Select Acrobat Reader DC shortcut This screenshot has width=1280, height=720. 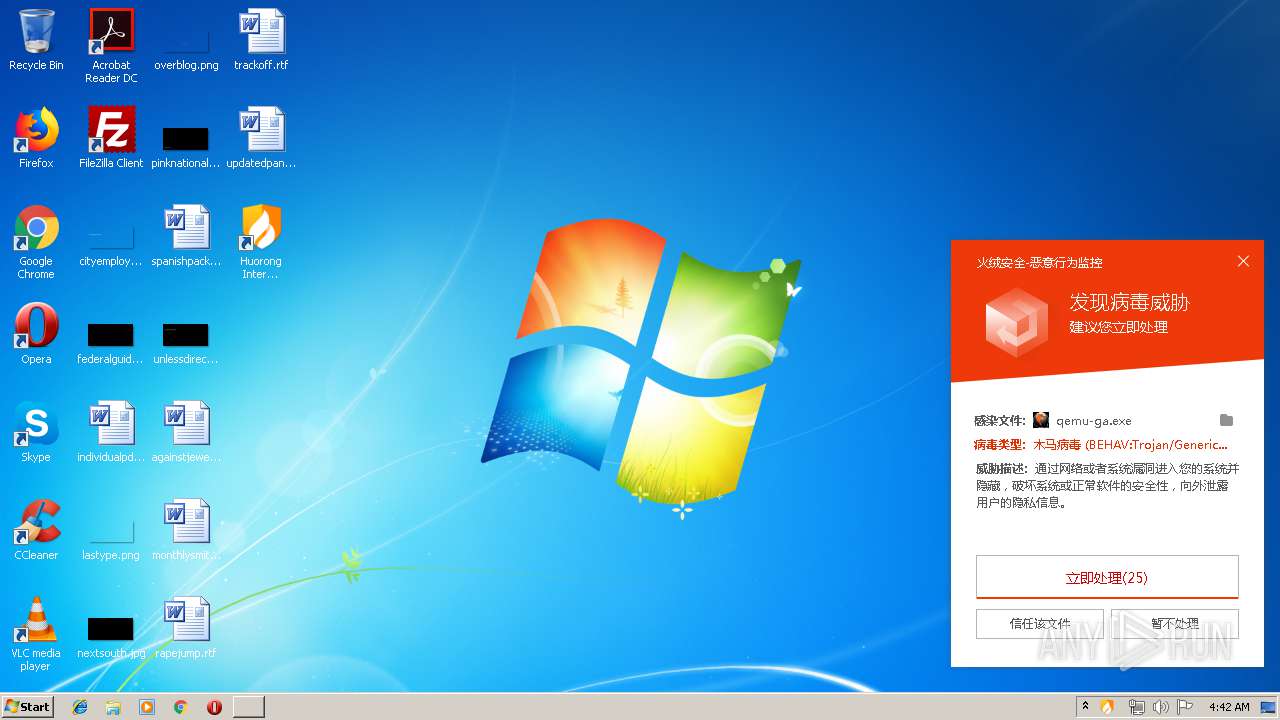click(x=111, y=45)
